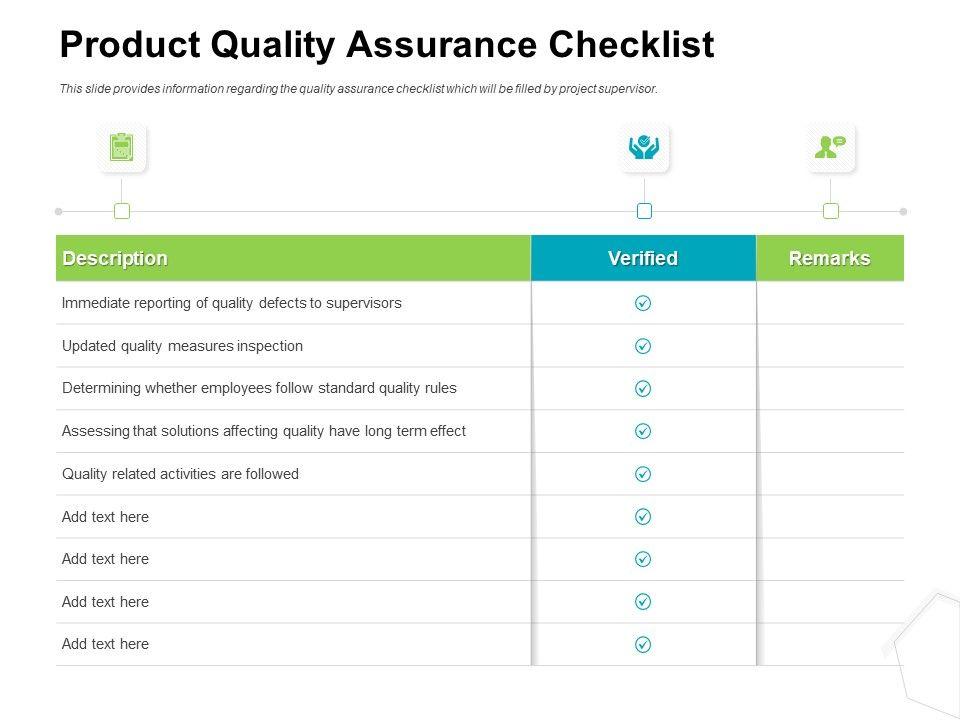Viewport: 960px width, 720px height.
Task: Click the green clipboard checklist icon
Action: [x=122, y=148]
